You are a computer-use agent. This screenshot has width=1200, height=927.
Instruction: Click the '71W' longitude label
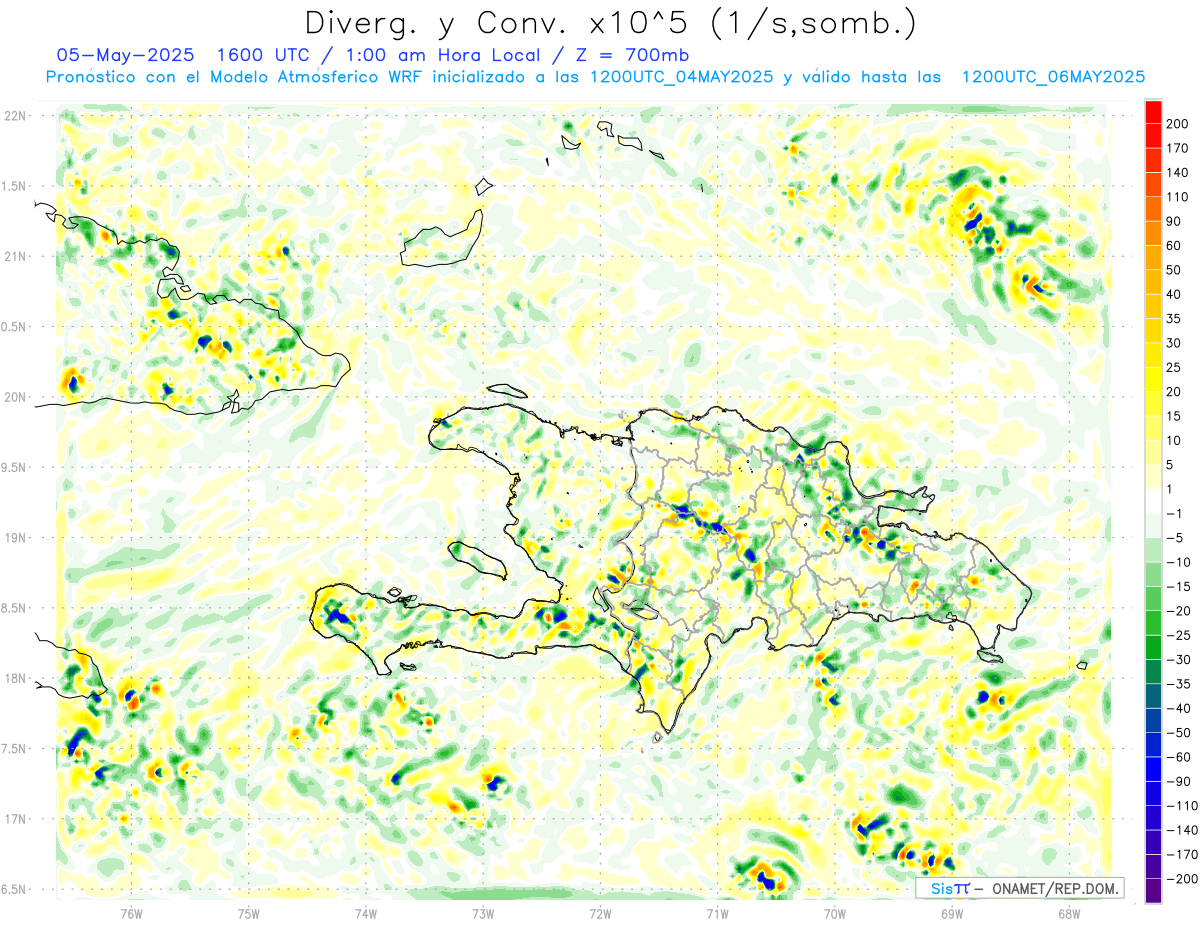717,912
